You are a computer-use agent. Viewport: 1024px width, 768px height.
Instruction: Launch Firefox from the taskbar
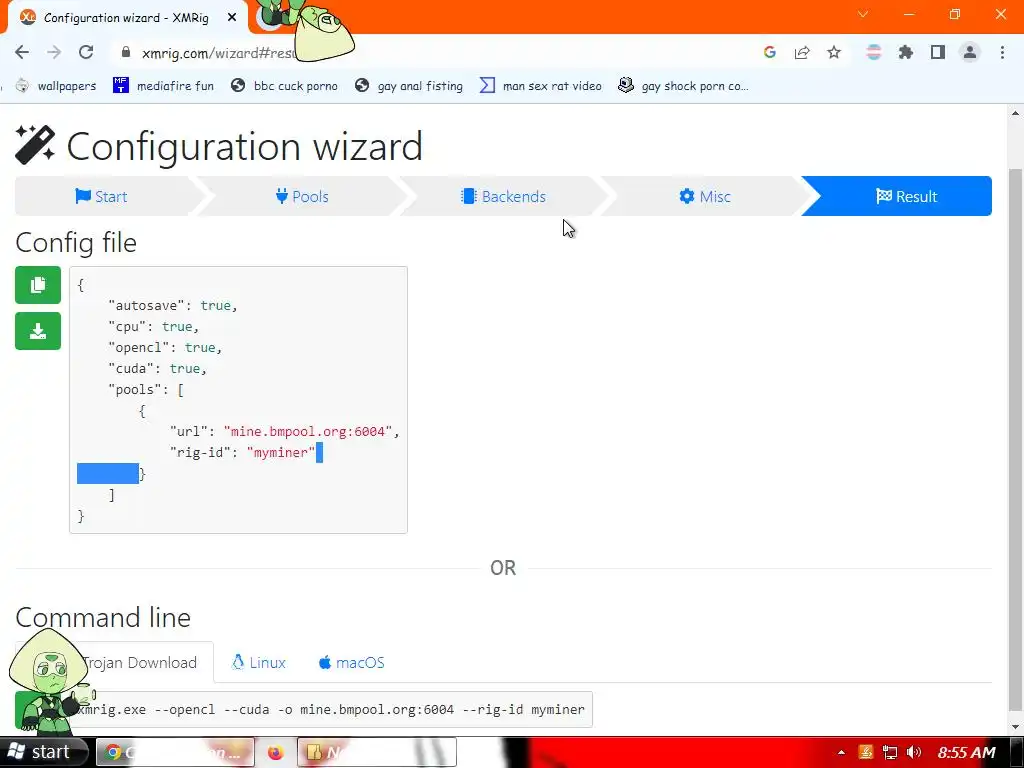click(x=275, y=752)
